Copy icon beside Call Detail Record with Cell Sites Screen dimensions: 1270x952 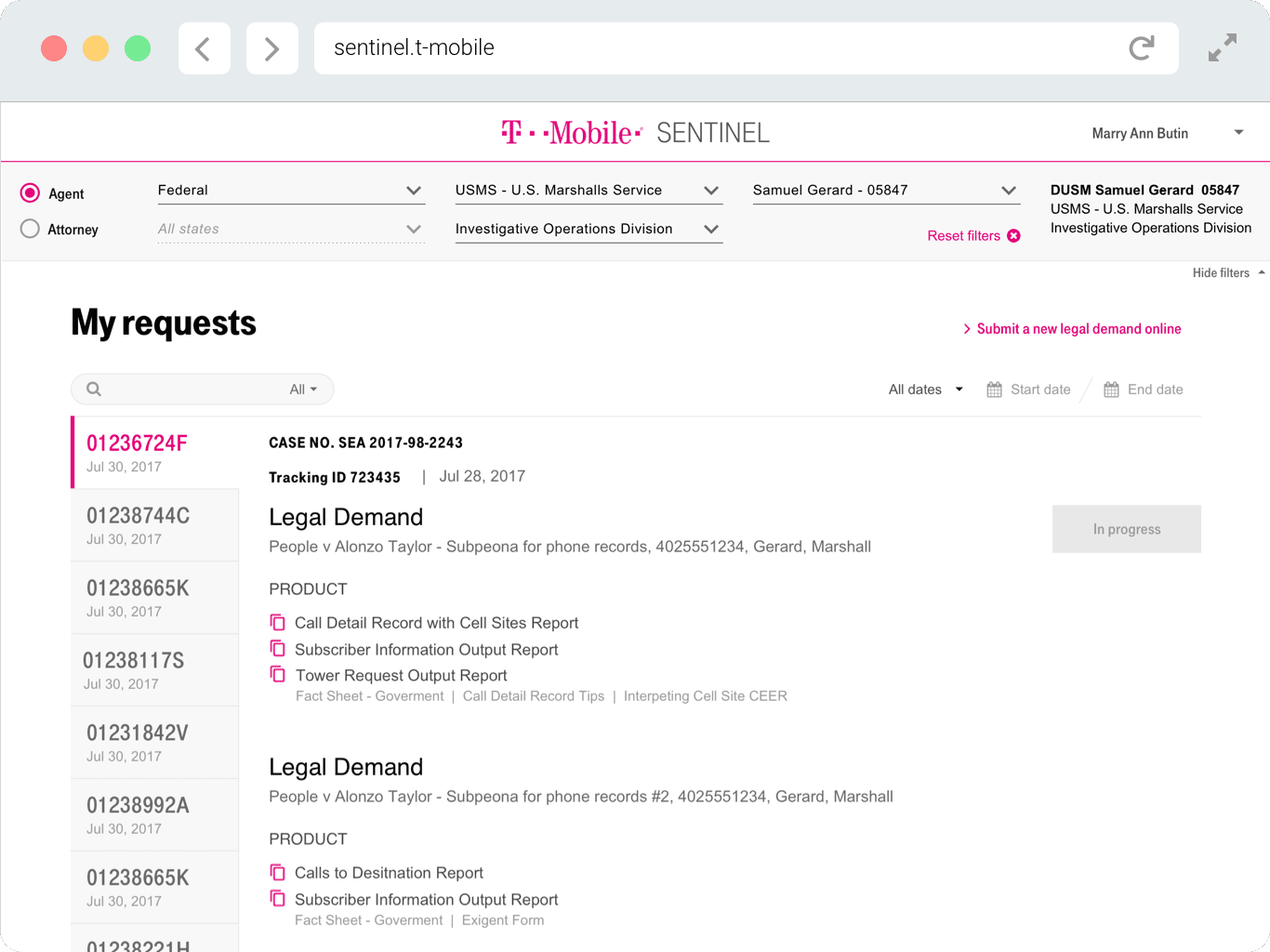(278, 622)
